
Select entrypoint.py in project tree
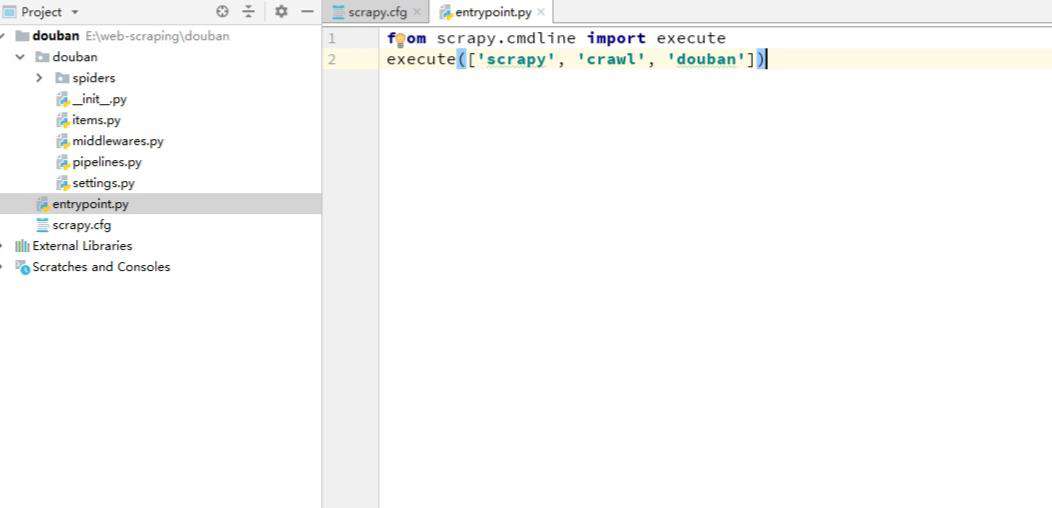91,204
